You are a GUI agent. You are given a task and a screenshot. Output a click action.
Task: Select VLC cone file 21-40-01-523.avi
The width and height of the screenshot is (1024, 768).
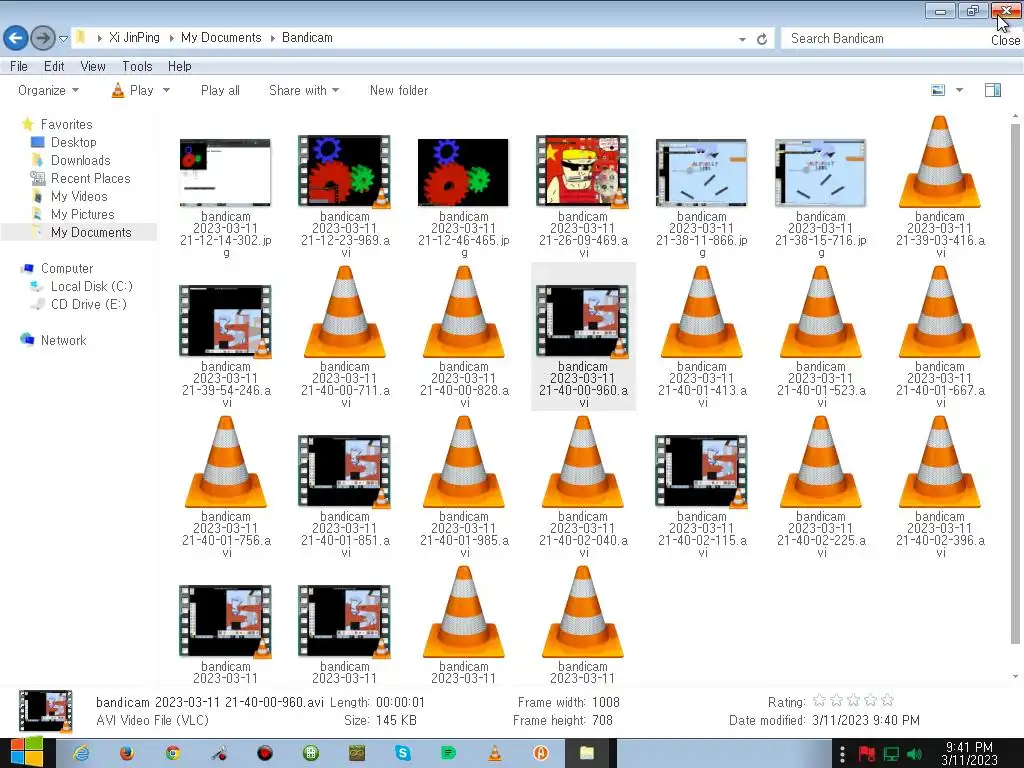pyautogui.click(x=820, y=312)
